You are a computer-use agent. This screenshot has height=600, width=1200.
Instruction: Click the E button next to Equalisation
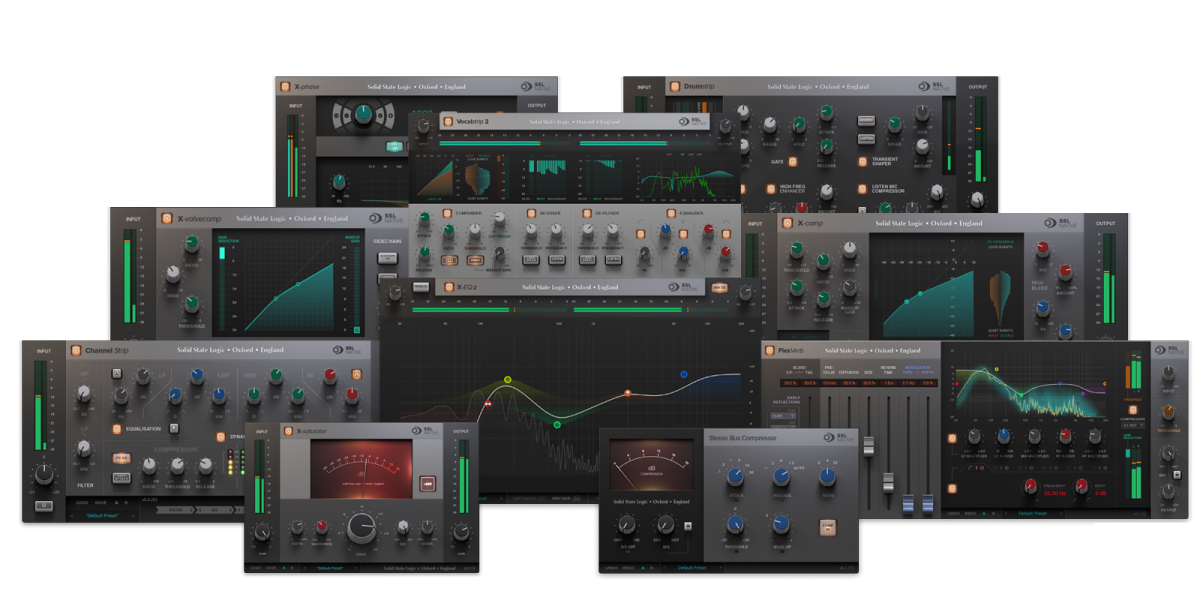point(174,428)
